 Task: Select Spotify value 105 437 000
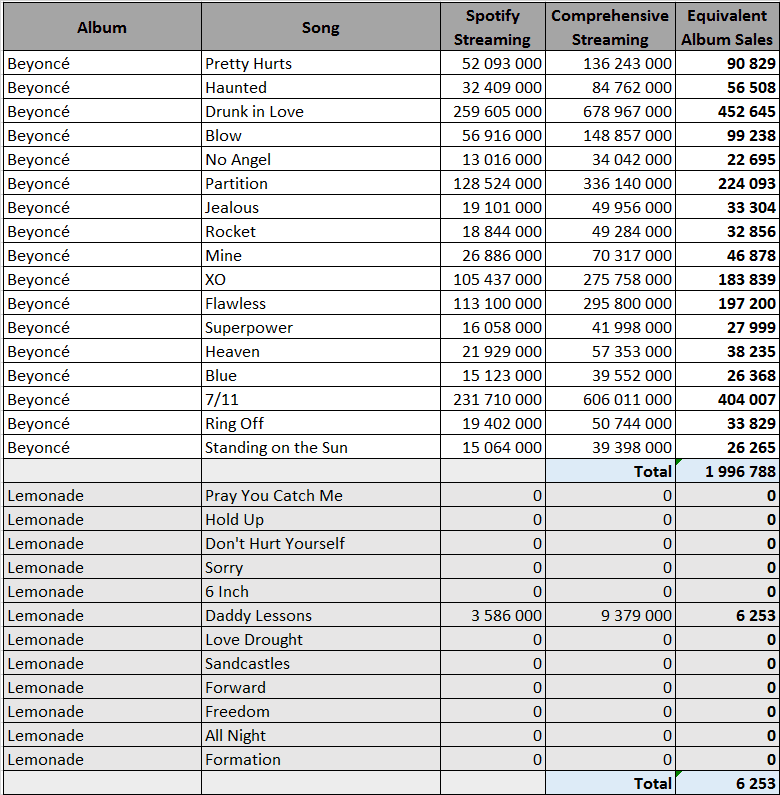point(493,279)
